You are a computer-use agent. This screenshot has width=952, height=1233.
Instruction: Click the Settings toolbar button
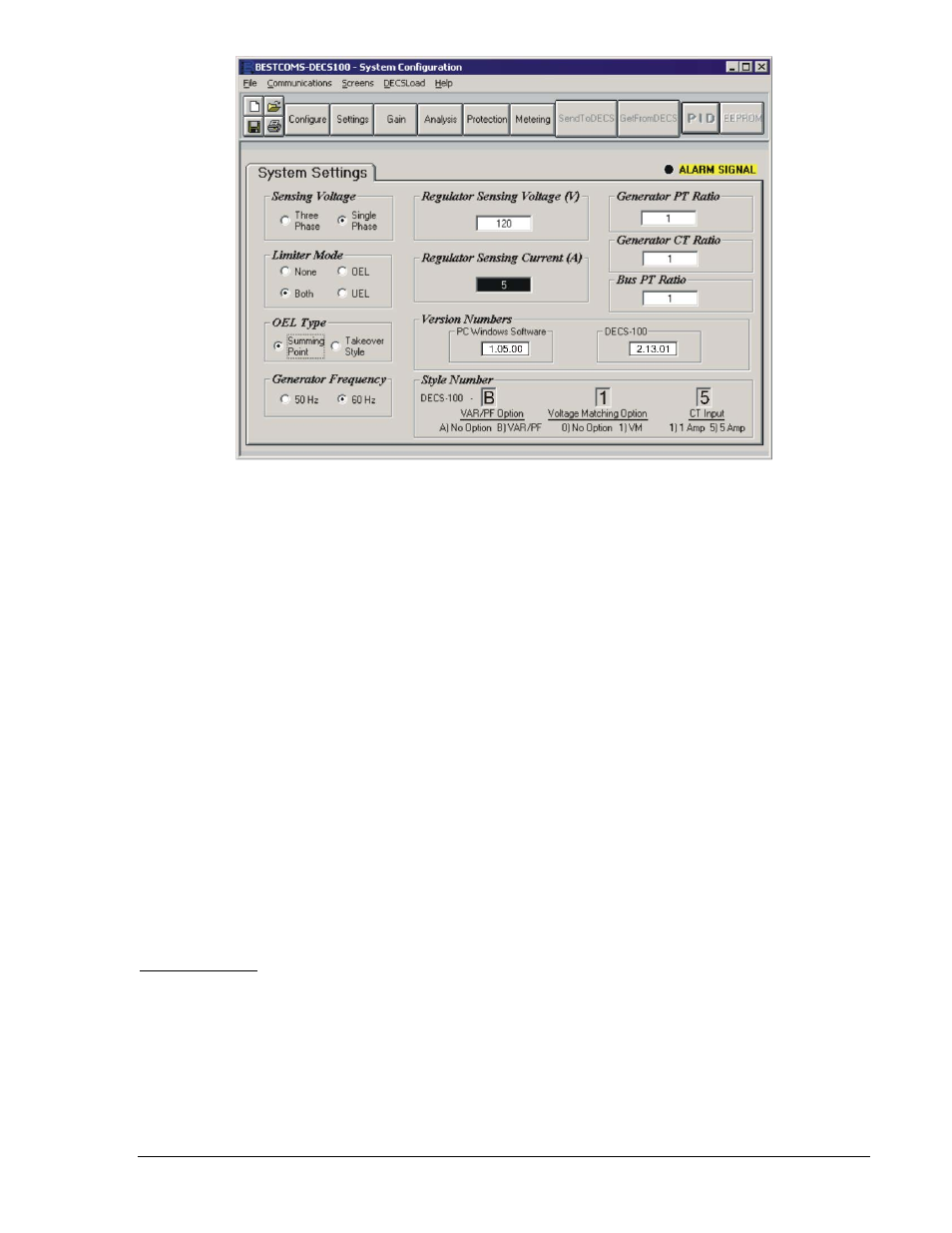click(x=352, y=119)
